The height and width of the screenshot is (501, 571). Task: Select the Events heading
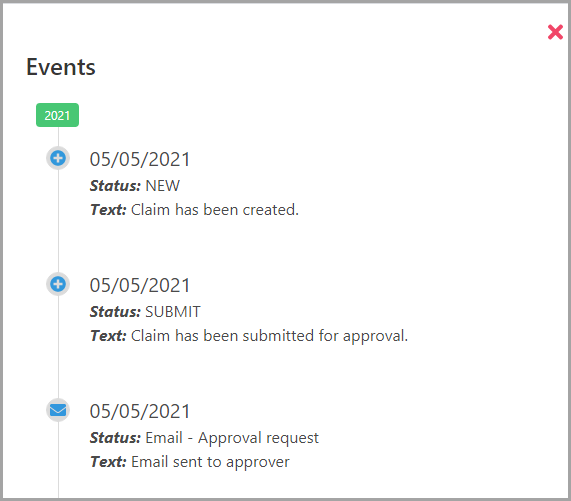click(x=61, y=67)
